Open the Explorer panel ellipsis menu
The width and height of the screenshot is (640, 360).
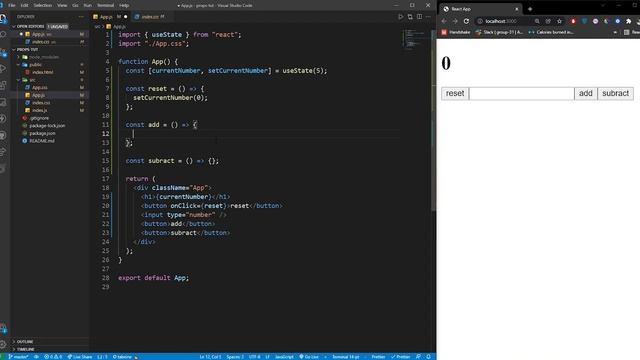[x=81, y=17]
